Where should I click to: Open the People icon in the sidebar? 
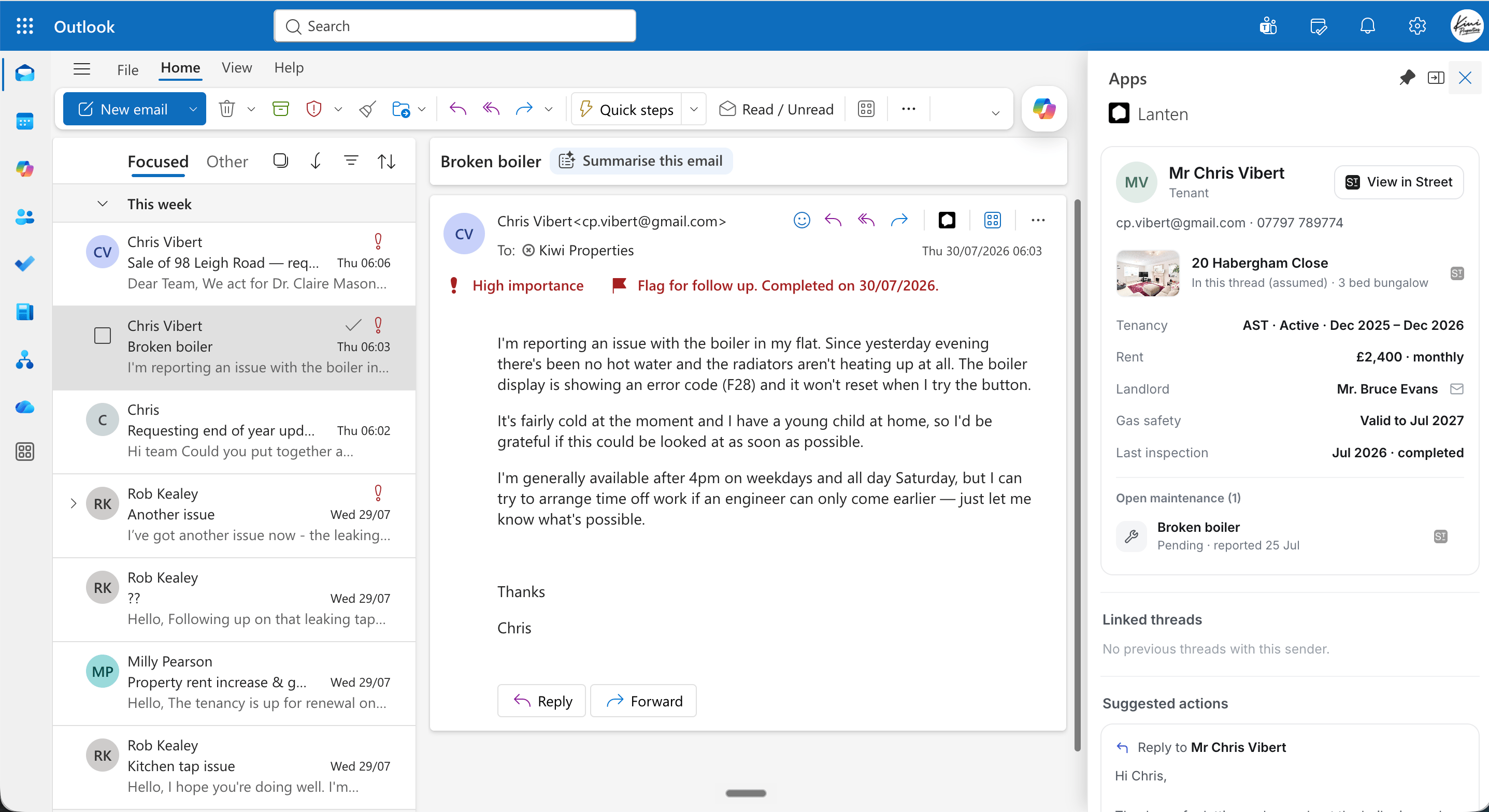25,217
